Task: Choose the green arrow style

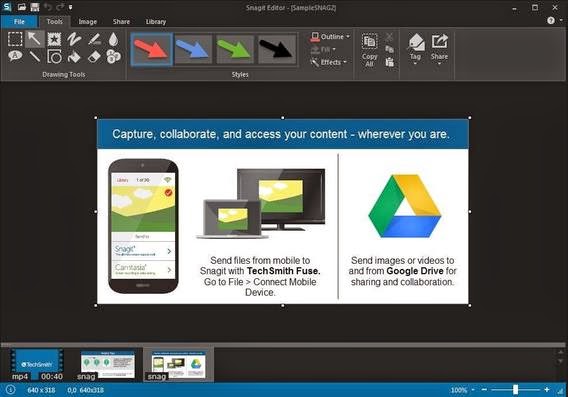Action: click(x=235, y=49)
